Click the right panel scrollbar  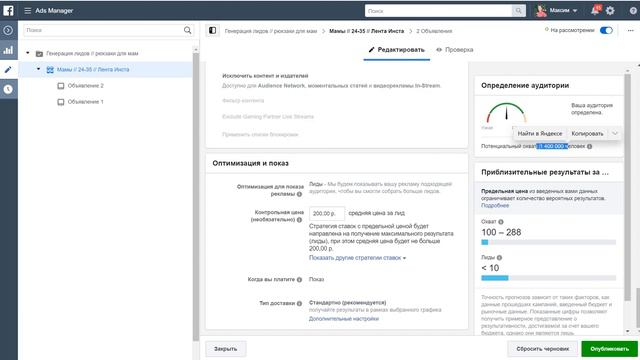pyautogui.click(x=627, y=188)
